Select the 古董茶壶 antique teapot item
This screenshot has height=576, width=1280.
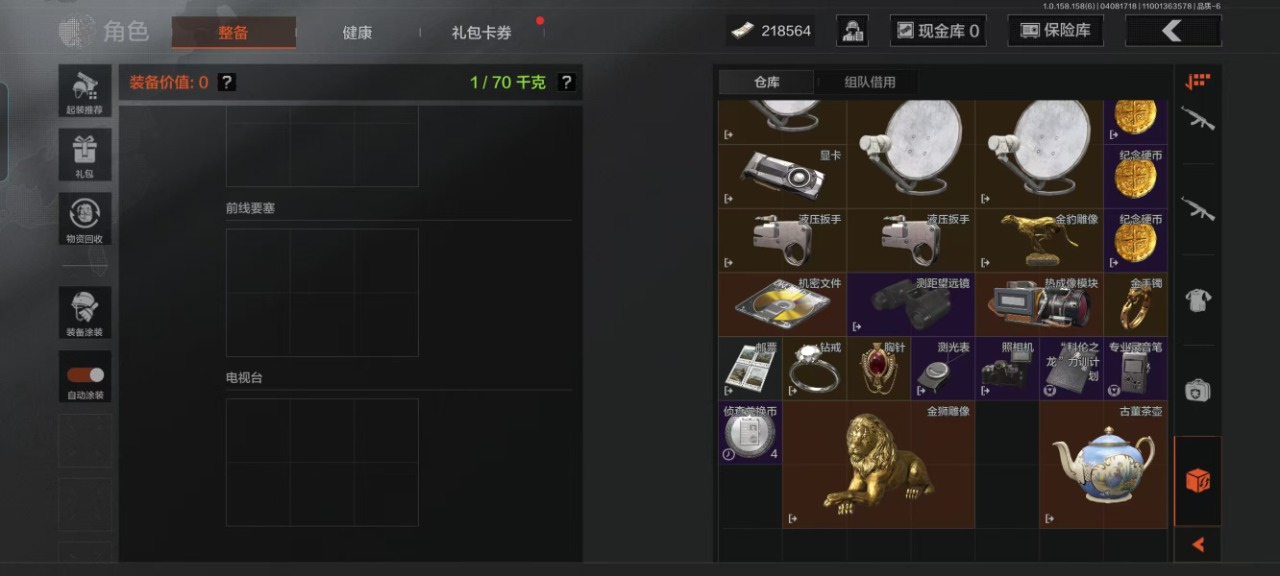coord(1103,464)
